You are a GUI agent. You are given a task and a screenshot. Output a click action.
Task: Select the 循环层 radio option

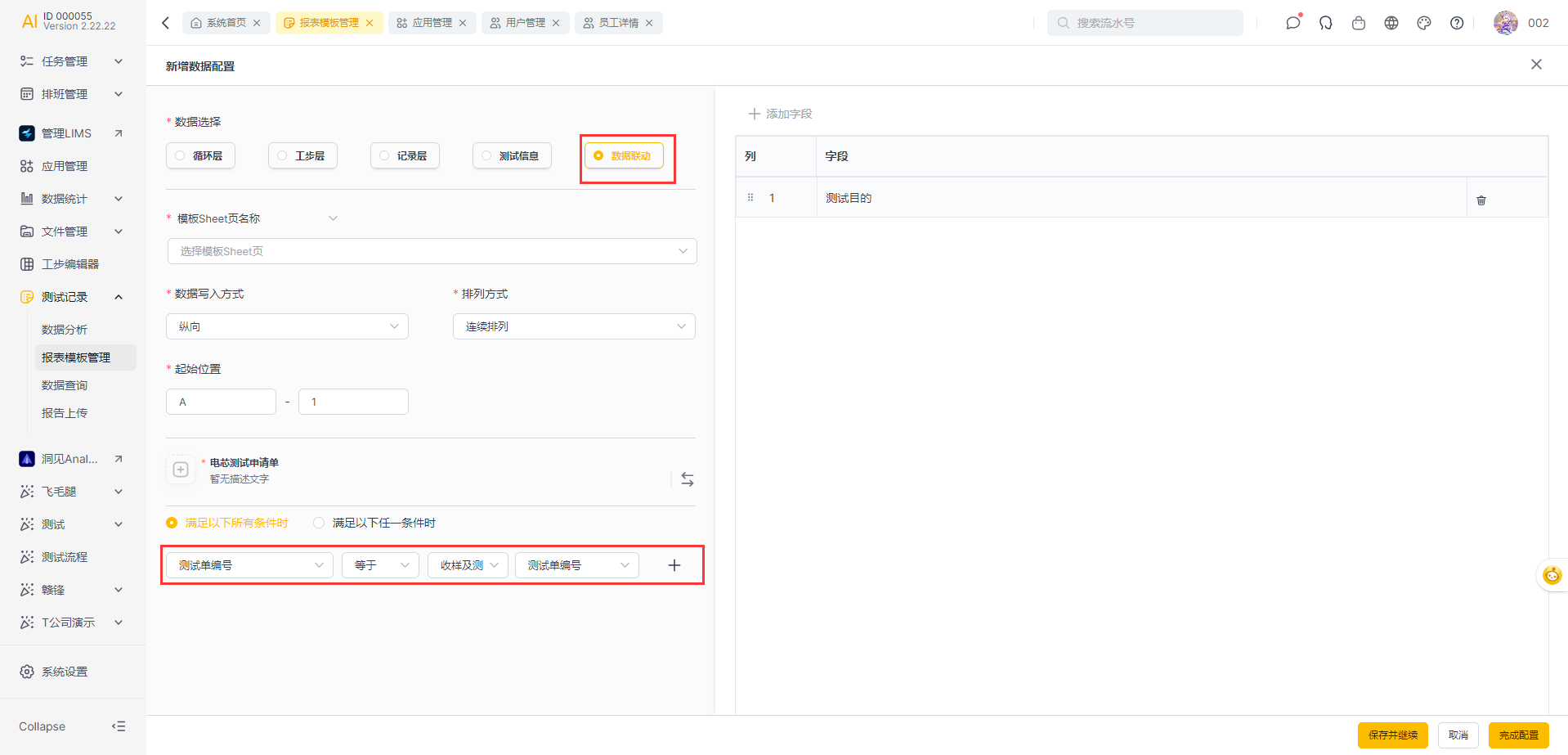click(x=200, y=155)
